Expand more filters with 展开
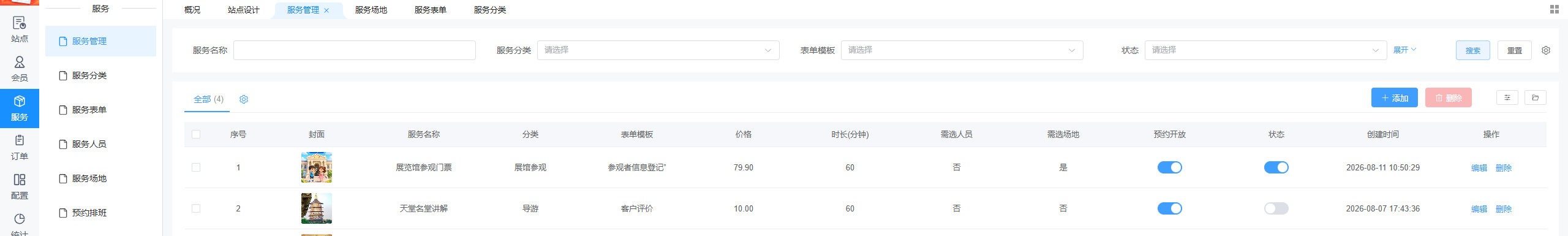This screenshot has width=1568, height=236. (1404, 50)
